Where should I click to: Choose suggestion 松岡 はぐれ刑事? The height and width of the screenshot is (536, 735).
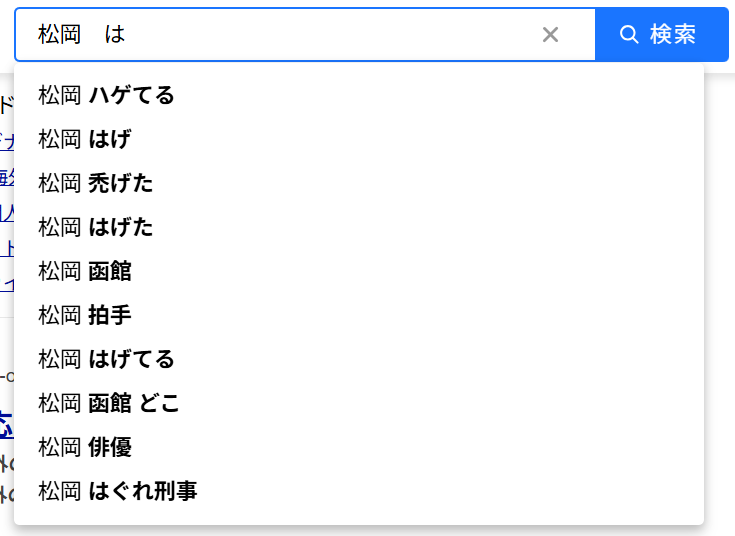tap(359, 491)
